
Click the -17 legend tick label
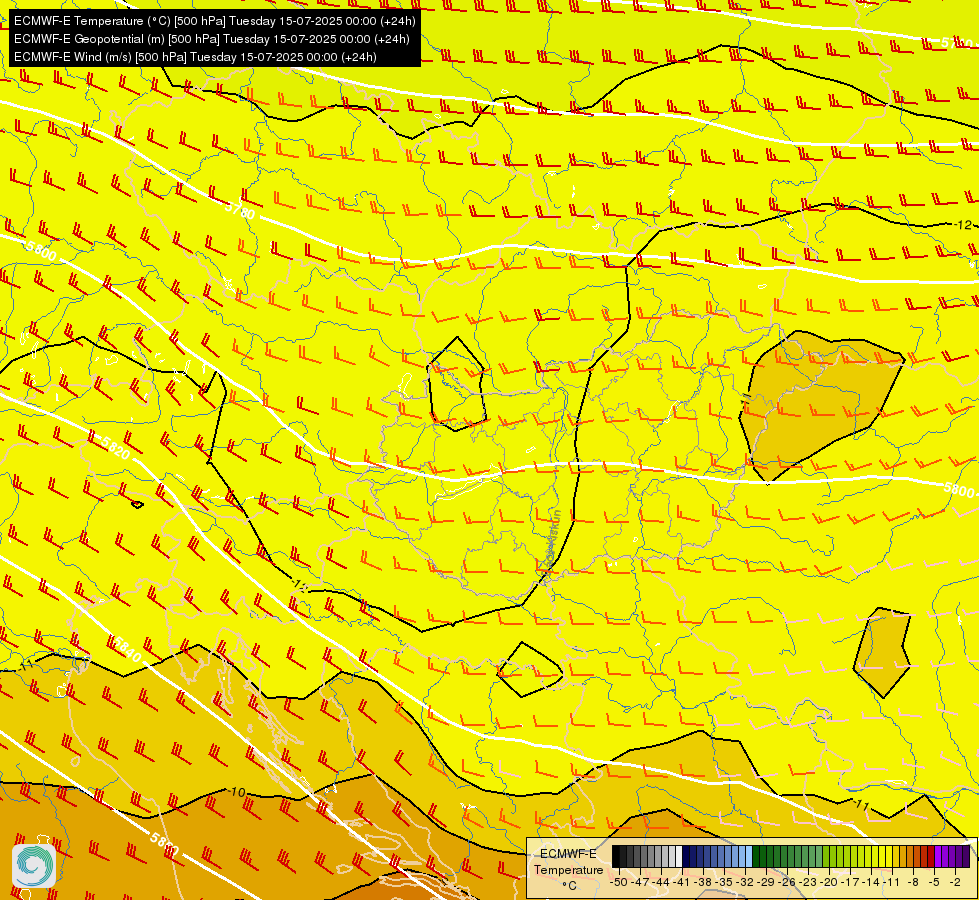850,882
